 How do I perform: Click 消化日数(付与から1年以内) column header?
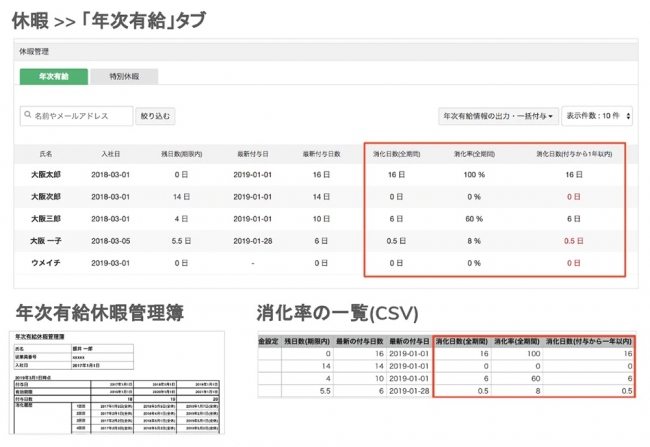coord(574,154)
